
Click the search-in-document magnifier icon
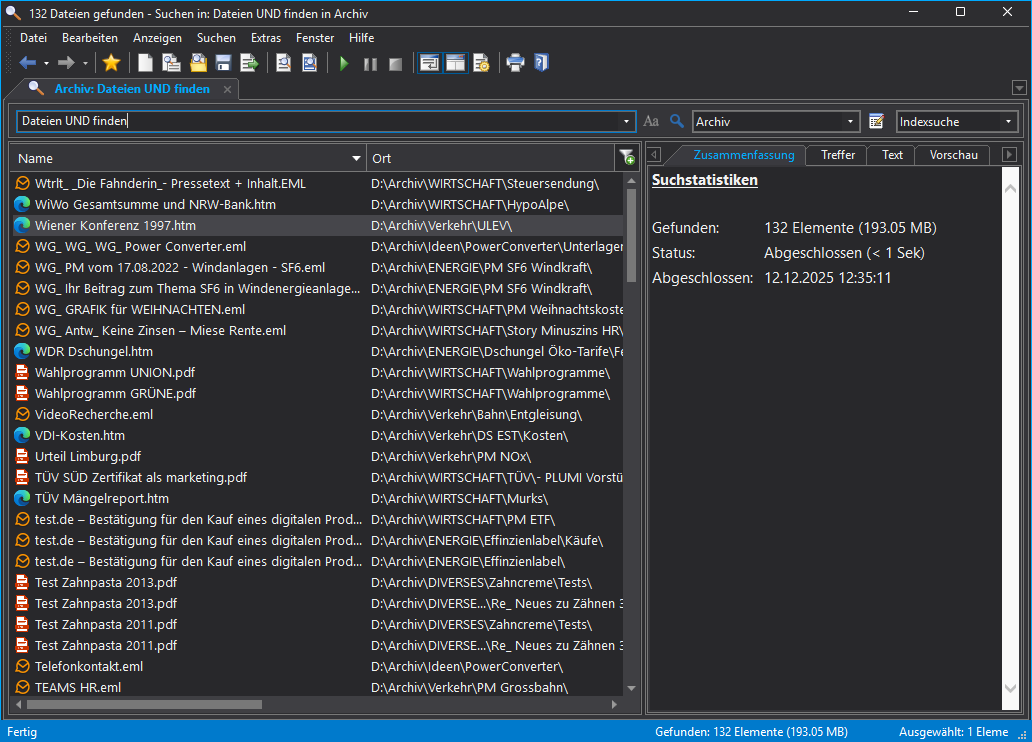click(284, 63)
